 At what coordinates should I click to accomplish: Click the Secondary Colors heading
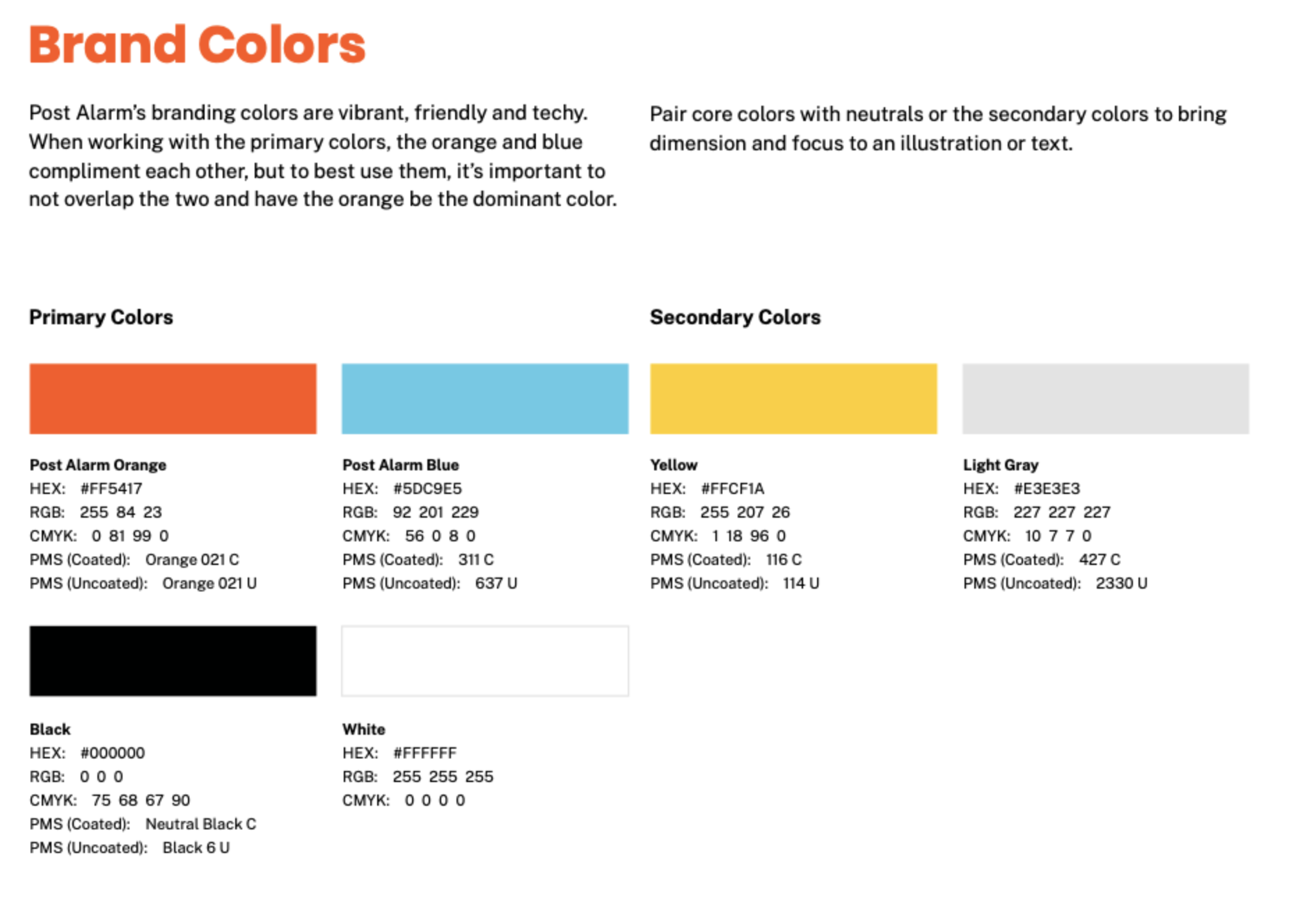click(x=735, y=317)
